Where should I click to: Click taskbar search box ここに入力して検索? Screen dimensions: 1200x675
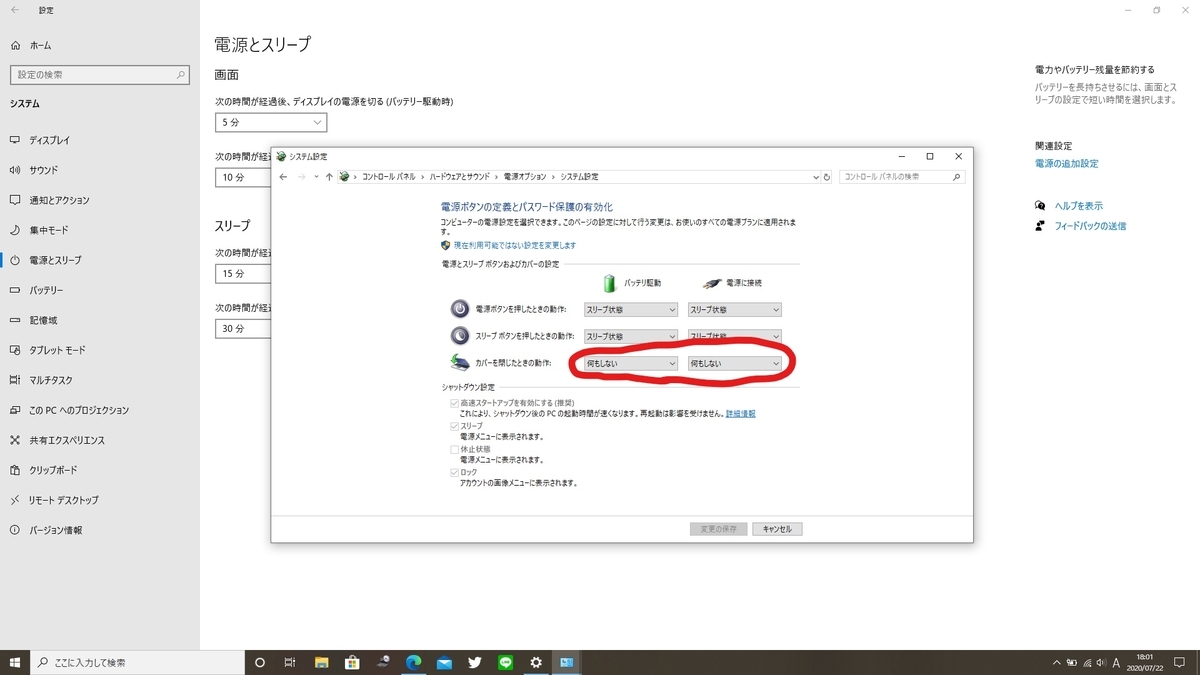137,662
